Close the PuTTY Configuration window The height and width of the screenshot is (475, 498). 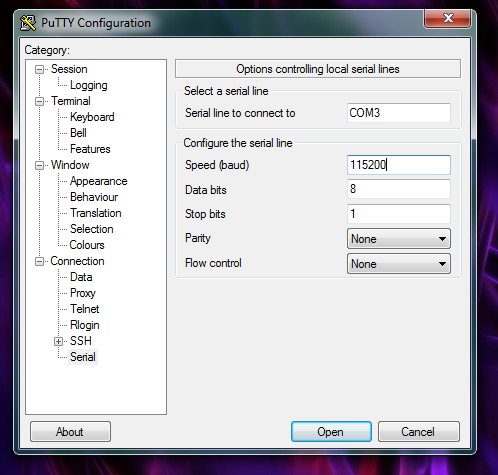[447, 19]
